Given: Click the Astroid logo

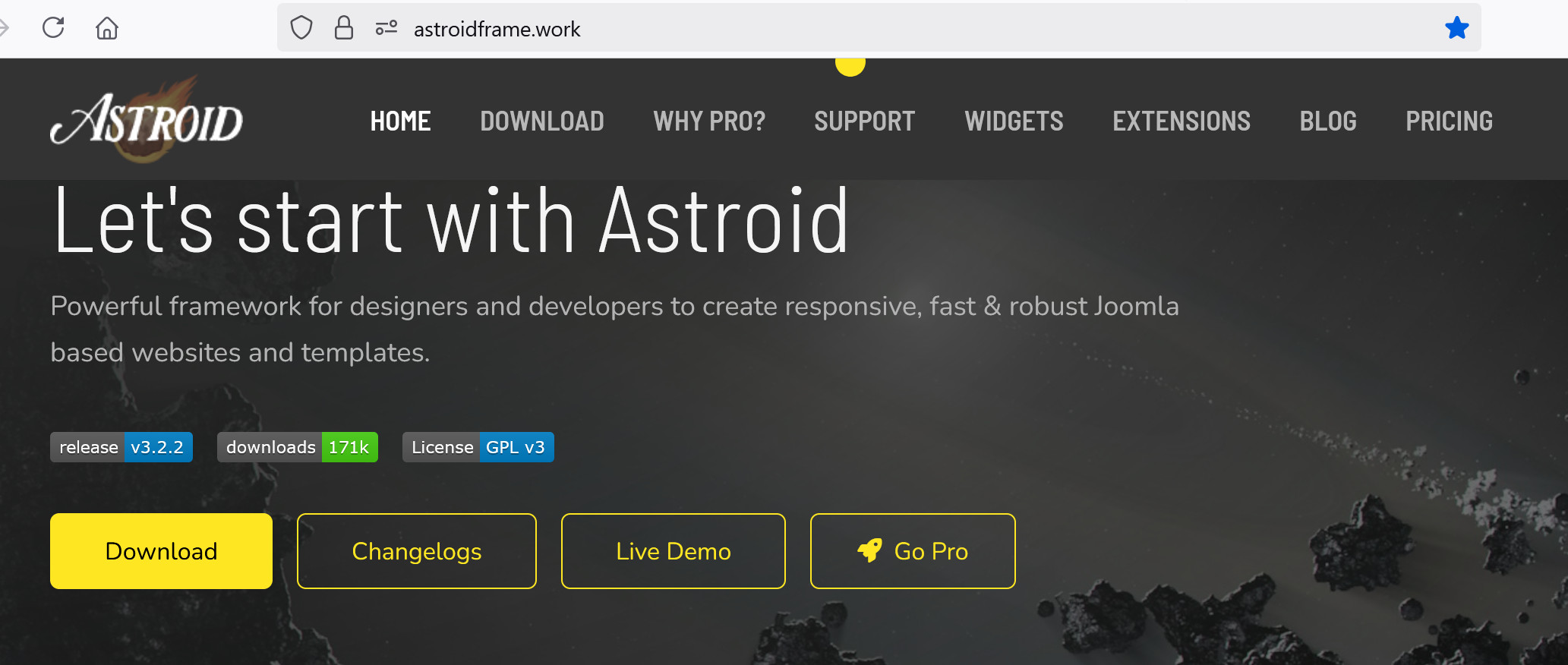Looking at the screenshot, I should point(147,118).
